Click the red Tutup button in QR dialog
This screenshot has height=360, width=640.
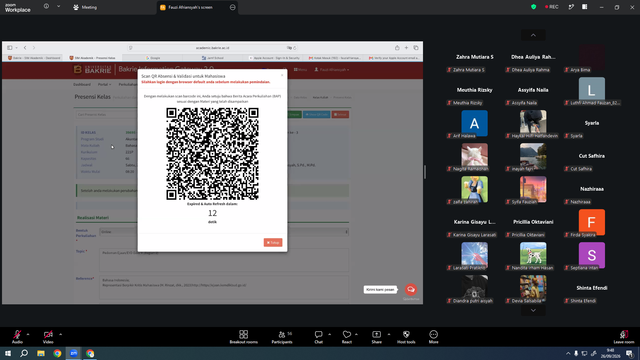[273, 242]
